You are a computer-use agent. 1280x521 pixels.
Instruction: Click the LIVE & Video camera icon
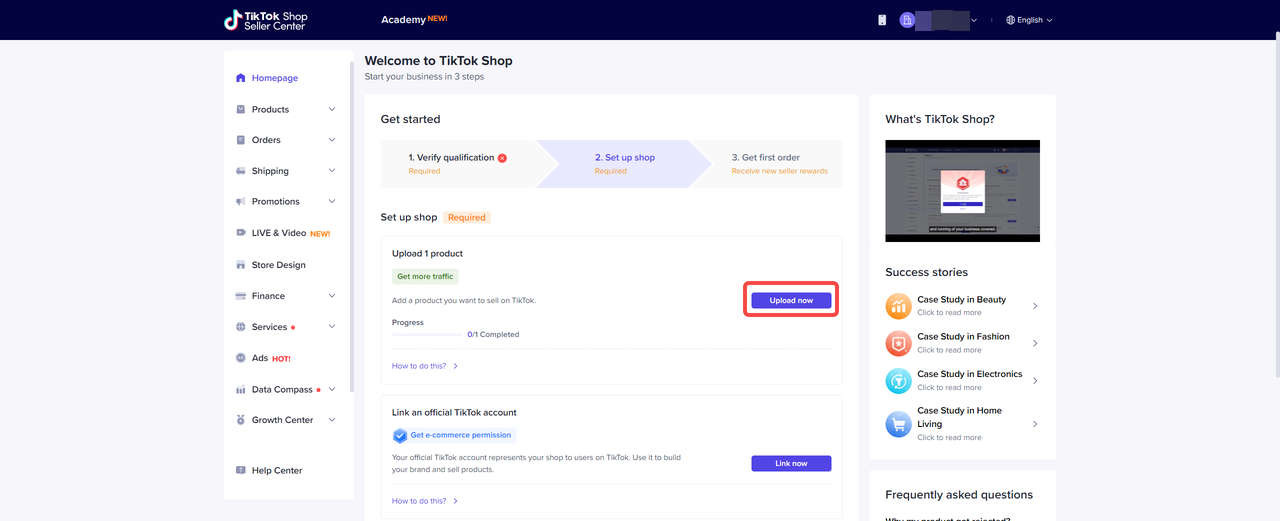click(x=241, y=233)
